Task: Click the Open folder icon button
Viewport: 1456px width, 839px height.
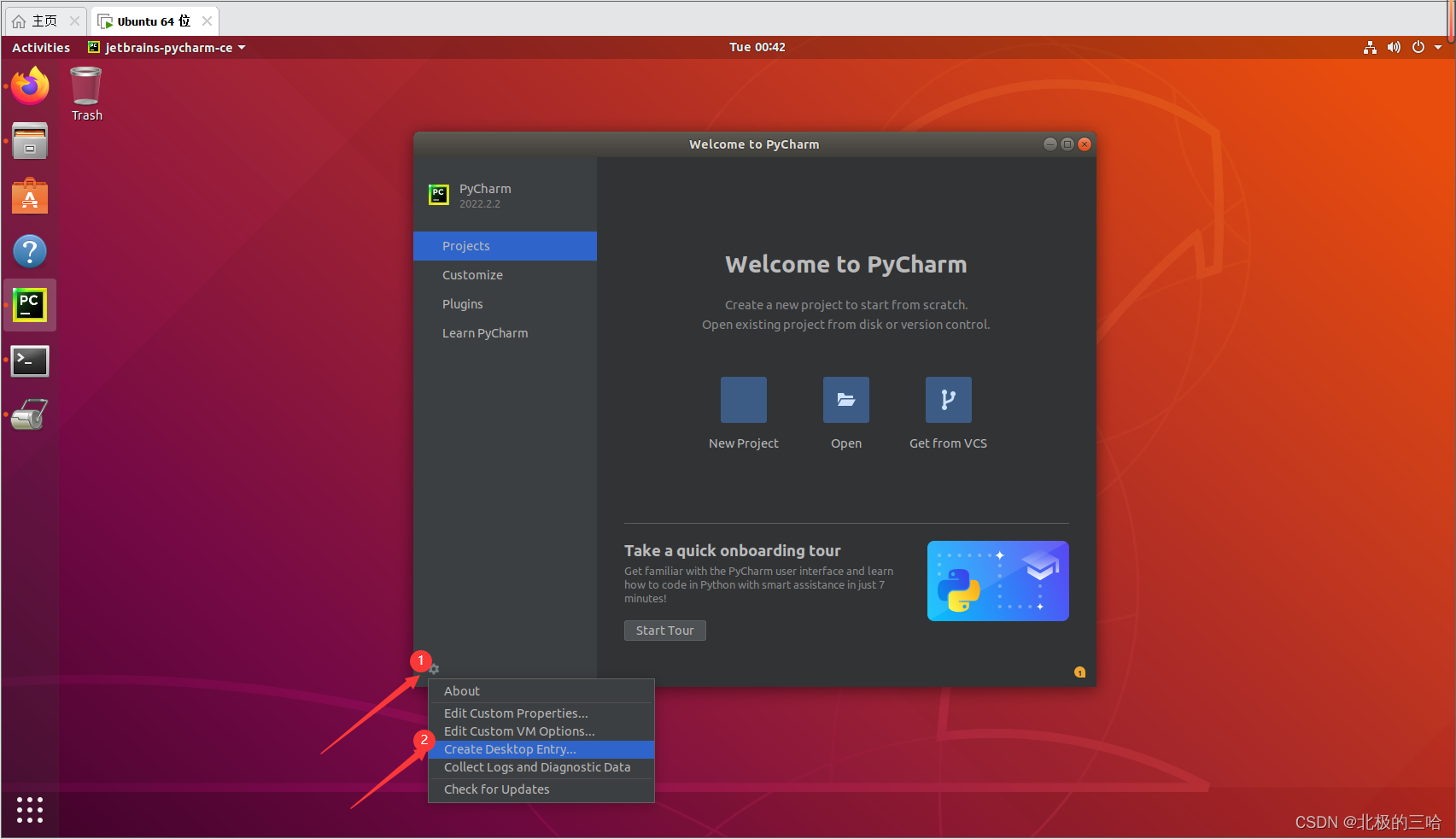Action: tap(846, 400)
